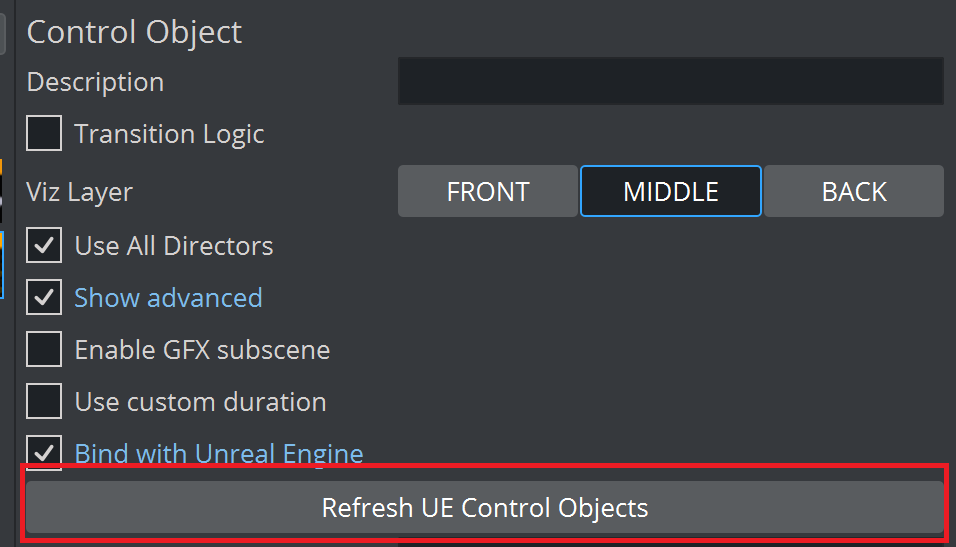Click the "Use custom duration" label text
956x547 pixels.
click(x=200, y=402)
